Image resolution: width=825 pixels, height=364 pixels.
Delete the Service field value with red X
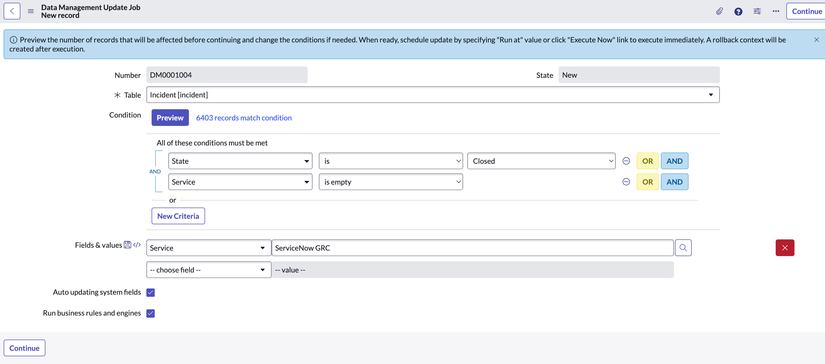coord(784,248)
